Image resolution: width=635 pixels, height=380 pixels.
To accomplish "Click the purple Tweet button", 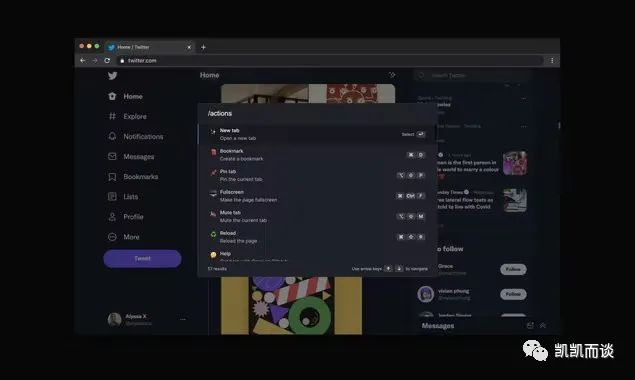I will click(x=142, y=258).
